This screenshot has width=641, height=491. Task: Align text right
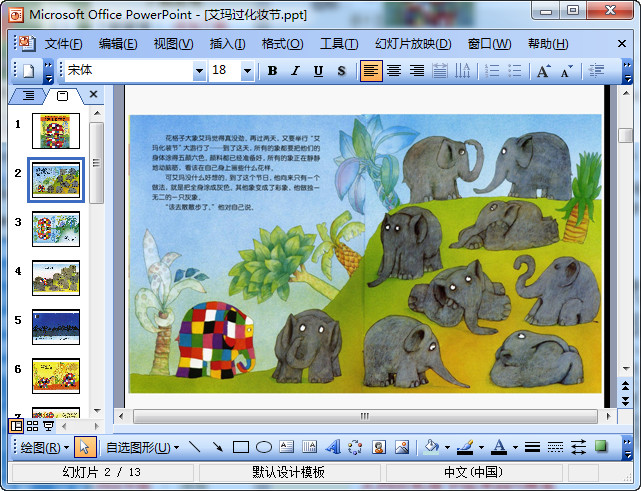(417, 71)
